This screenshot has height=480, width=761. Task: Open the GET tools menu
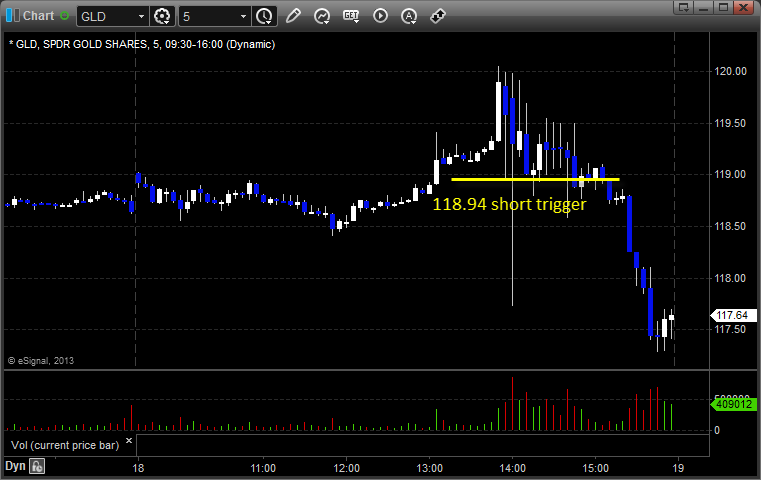tap(351, 16)
